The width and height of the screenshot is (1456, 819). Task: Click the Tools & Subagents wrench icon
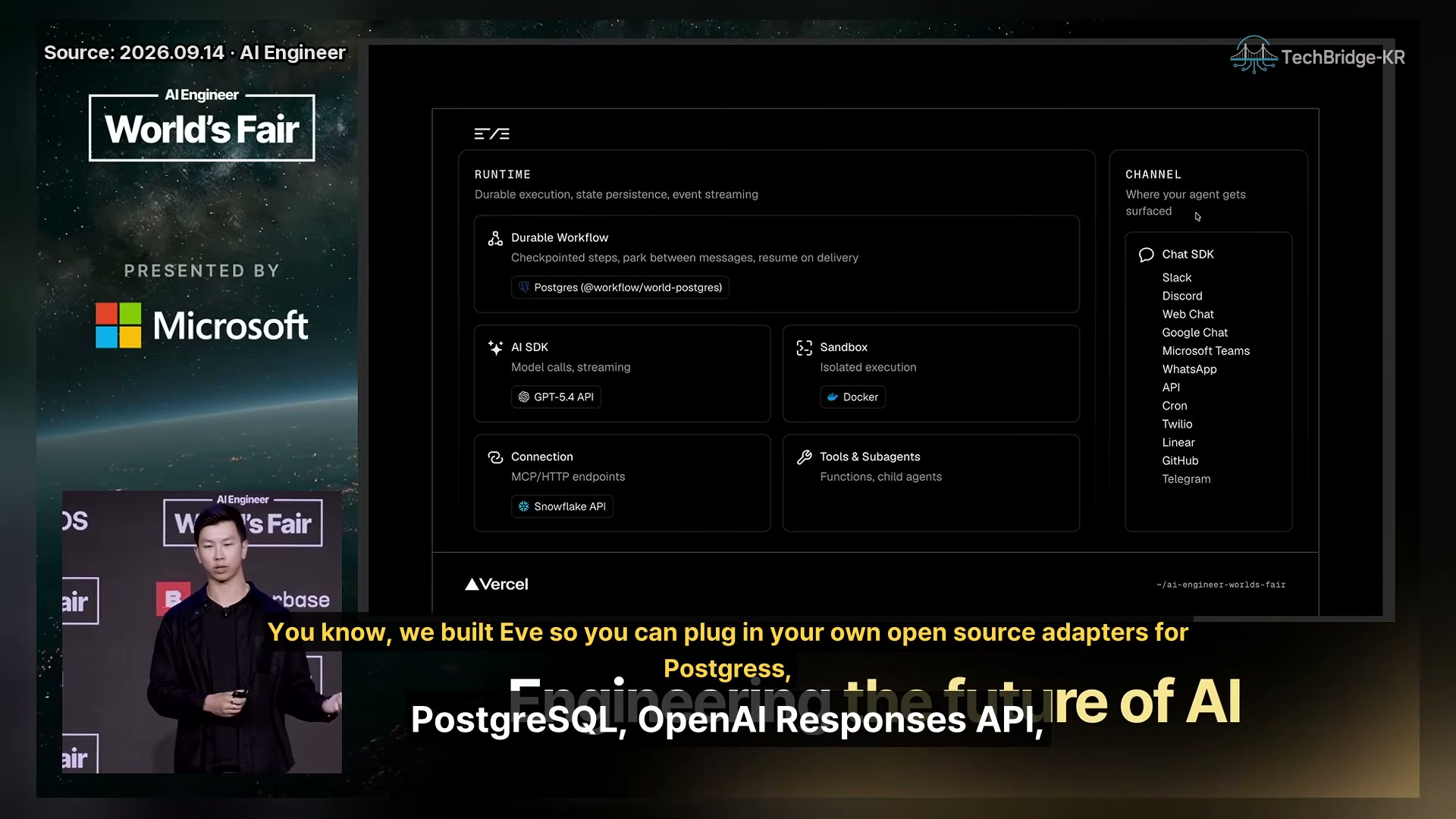804,457
